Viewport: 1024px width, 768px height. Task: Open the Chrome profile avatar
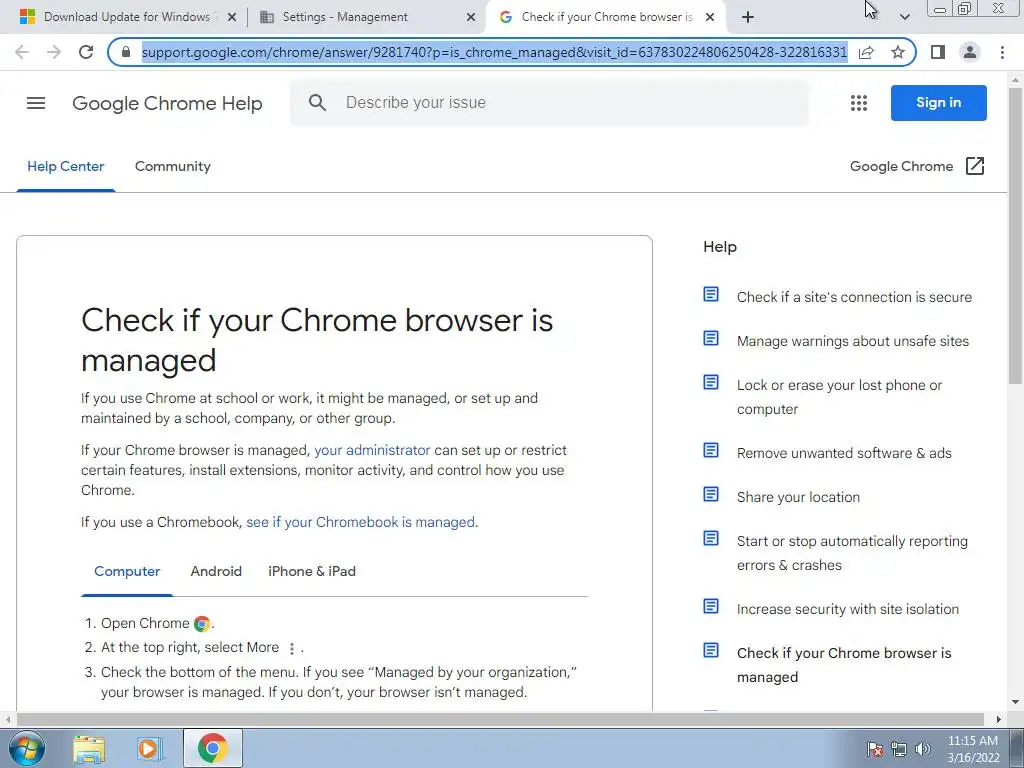coord(970,52)
